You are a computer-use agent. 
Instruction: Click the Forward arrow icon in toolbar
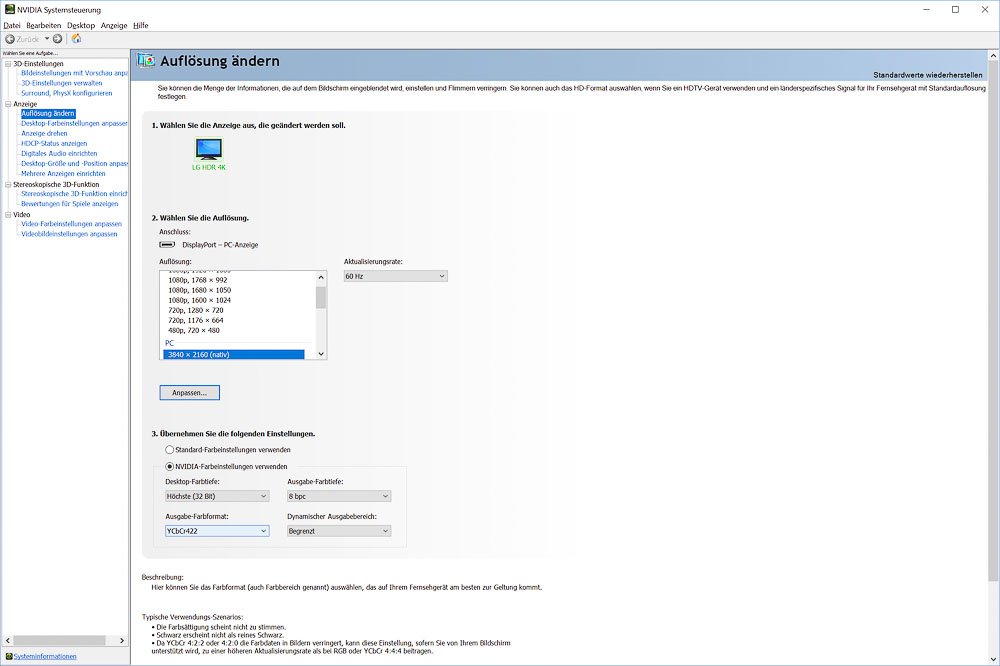coord(57,39)
